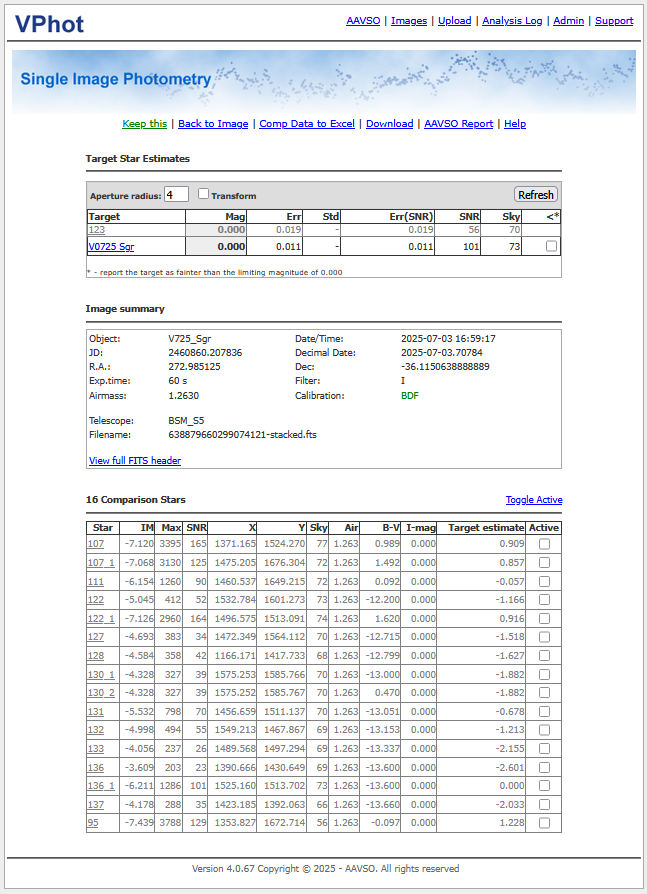The image size is (647, 894).
Task: Open the Admin page
Action: point(568,21)
